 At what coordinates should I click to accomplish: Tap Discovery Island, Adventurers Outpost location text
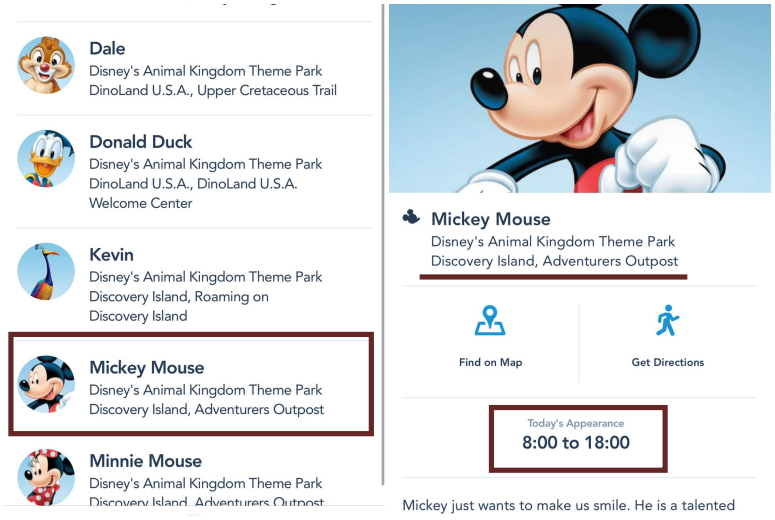pyautogui.click(x=554, y=261)
